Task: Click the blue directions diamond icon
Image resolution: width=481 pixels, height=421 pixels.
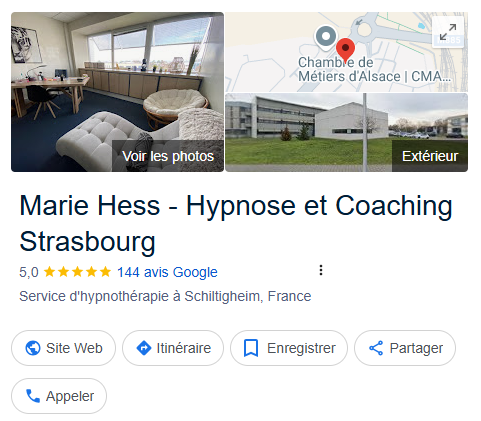Action: (144, 348)
